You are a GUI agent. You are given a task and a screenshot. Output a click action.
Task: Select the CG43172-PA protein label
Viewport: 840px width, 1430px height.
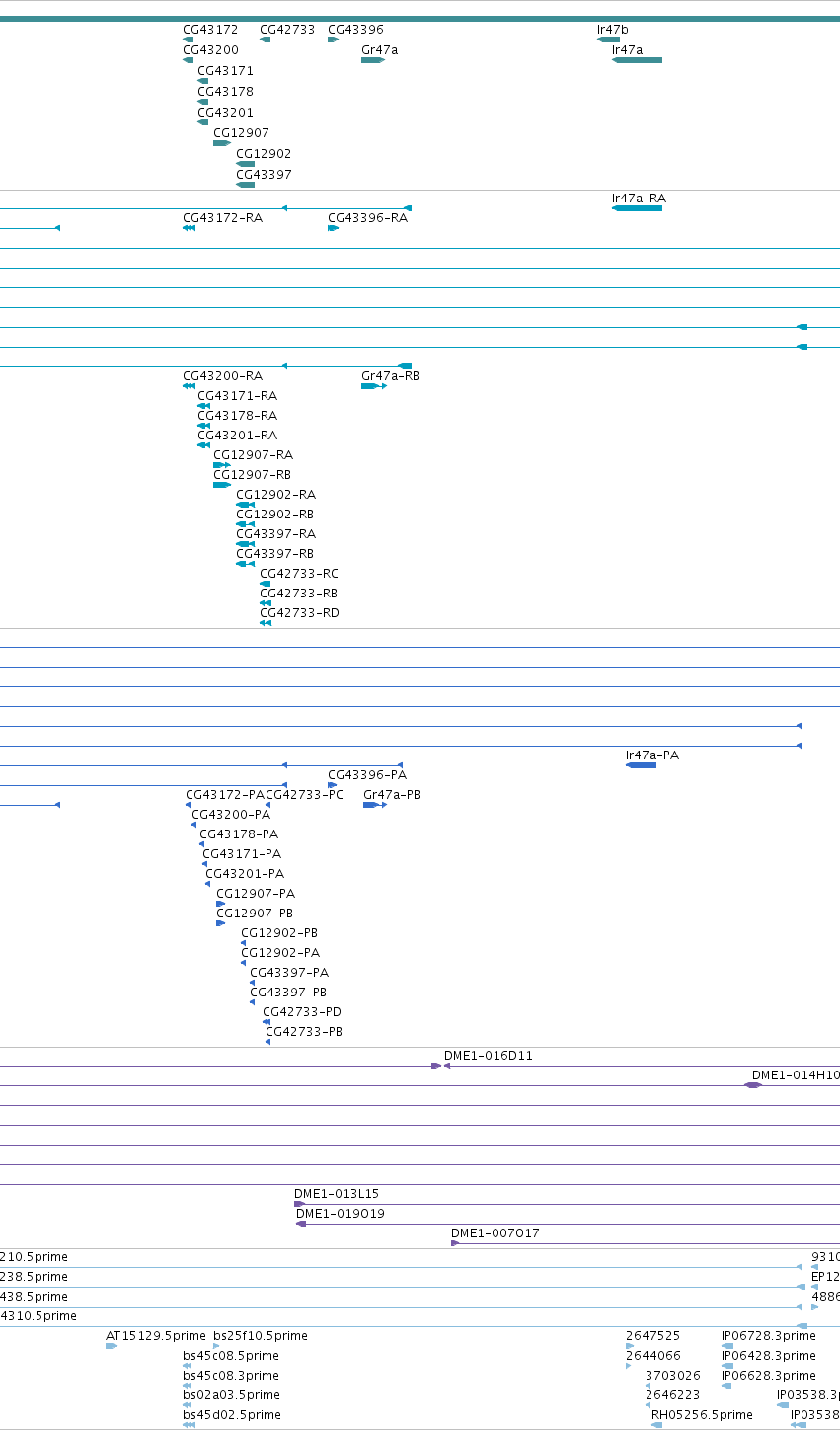(x=225, y=795)
